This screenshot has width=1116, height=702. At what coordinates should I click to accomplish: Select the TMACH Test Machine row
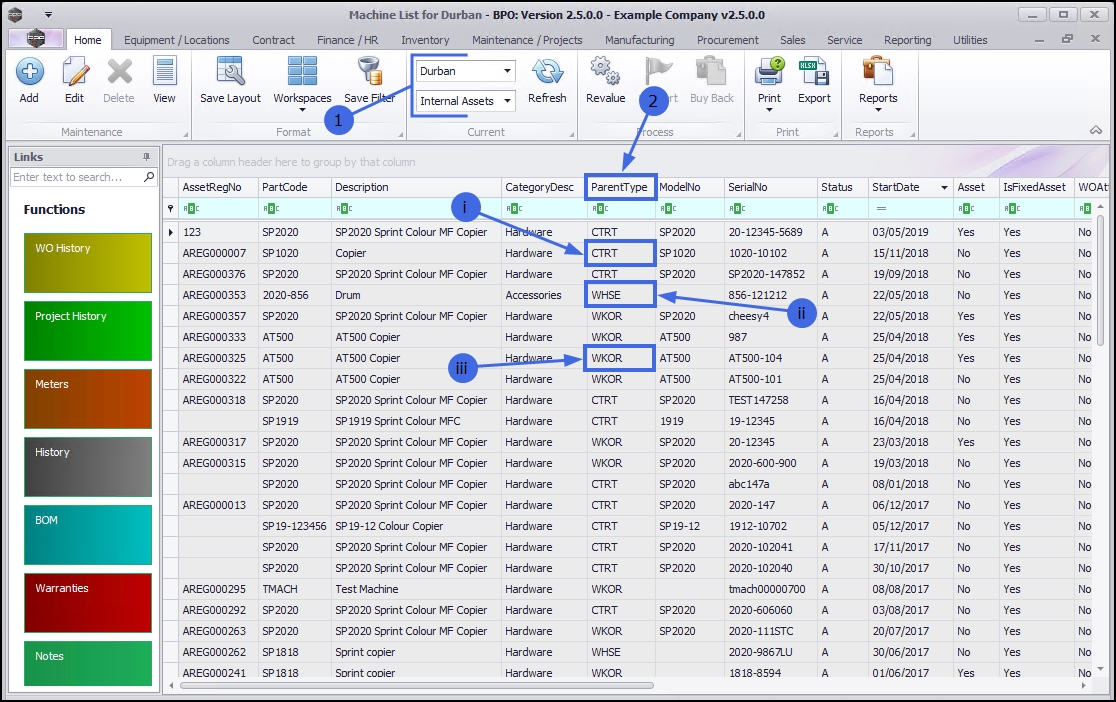(626, 590)
